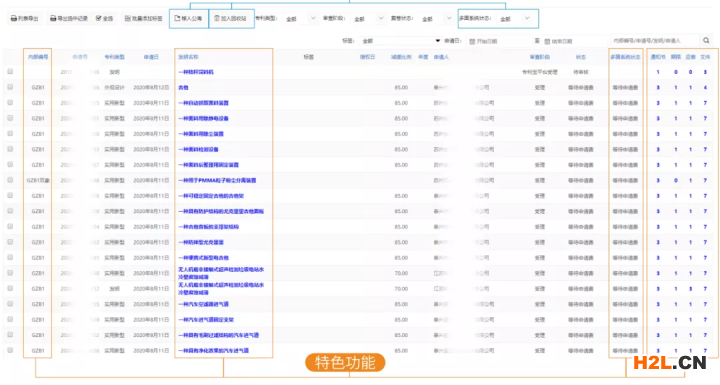Tick checkbox of 一种汽车空调进气道 row
This screenshot has width=720, height=385.
[10, 304]
